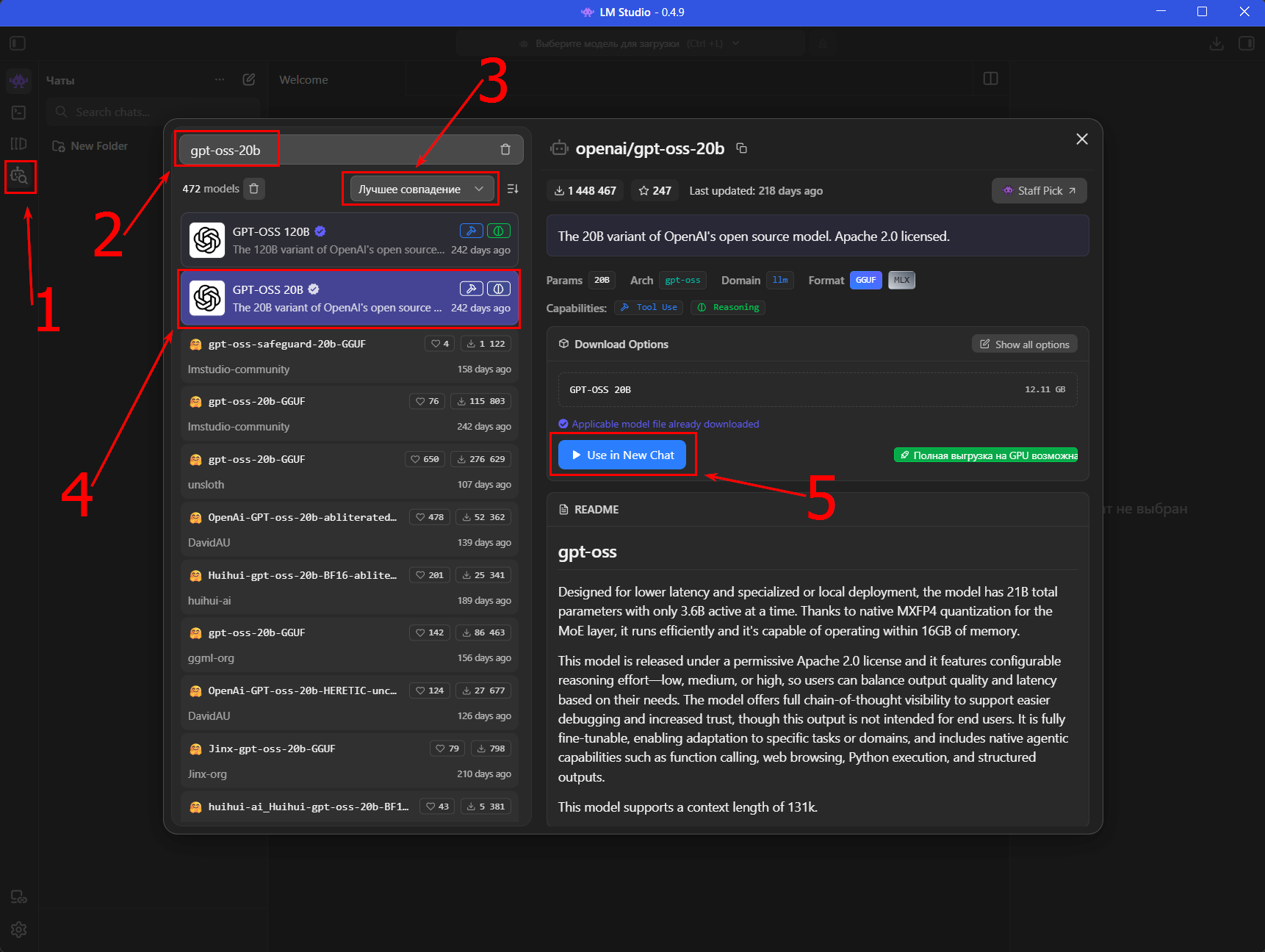Click the Reasoning capability tag

point(728,307)
